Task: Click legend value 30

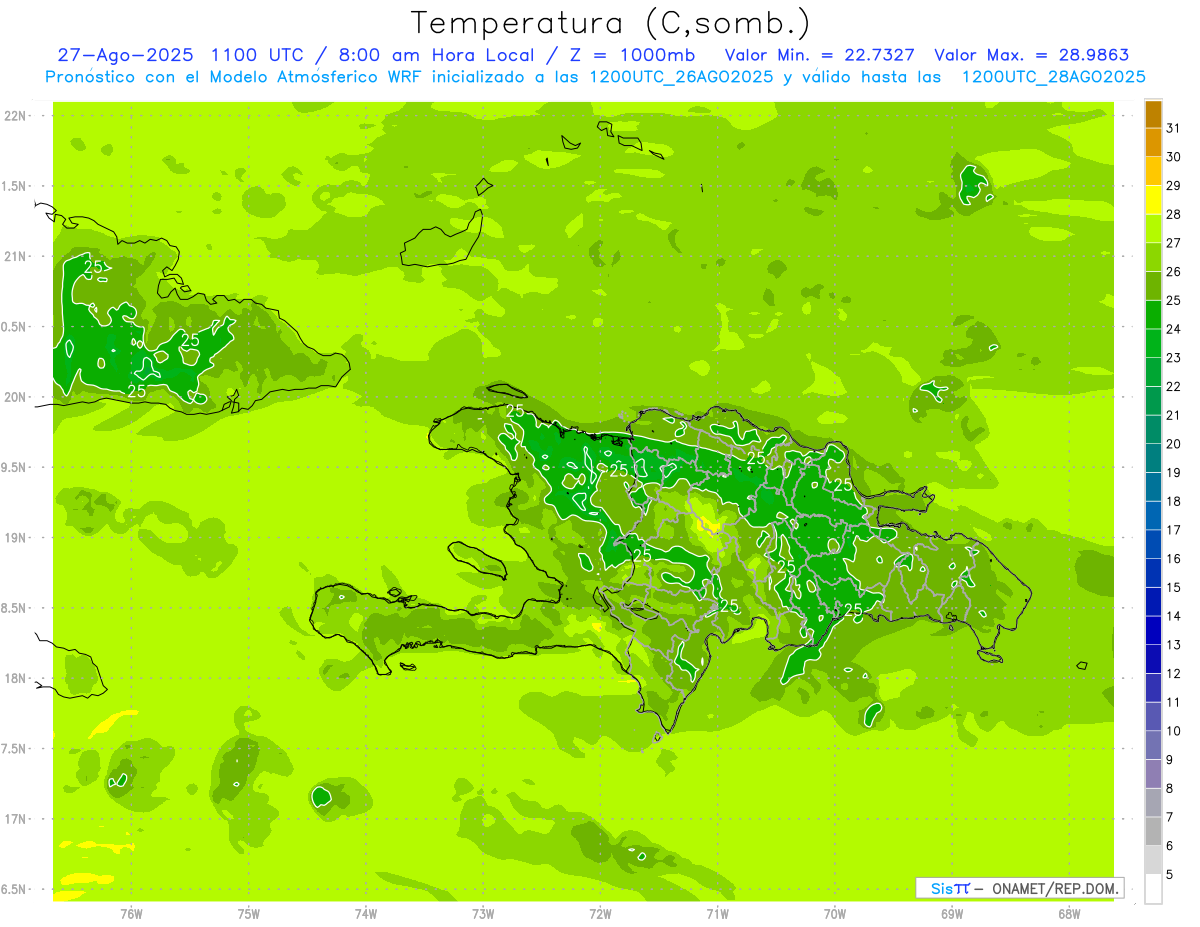Action: pos(1173,157)
